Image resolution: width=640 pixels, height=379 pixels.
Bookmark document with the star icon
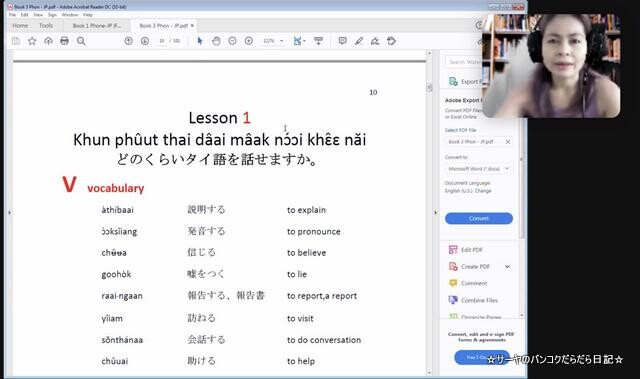click(32, 41)
